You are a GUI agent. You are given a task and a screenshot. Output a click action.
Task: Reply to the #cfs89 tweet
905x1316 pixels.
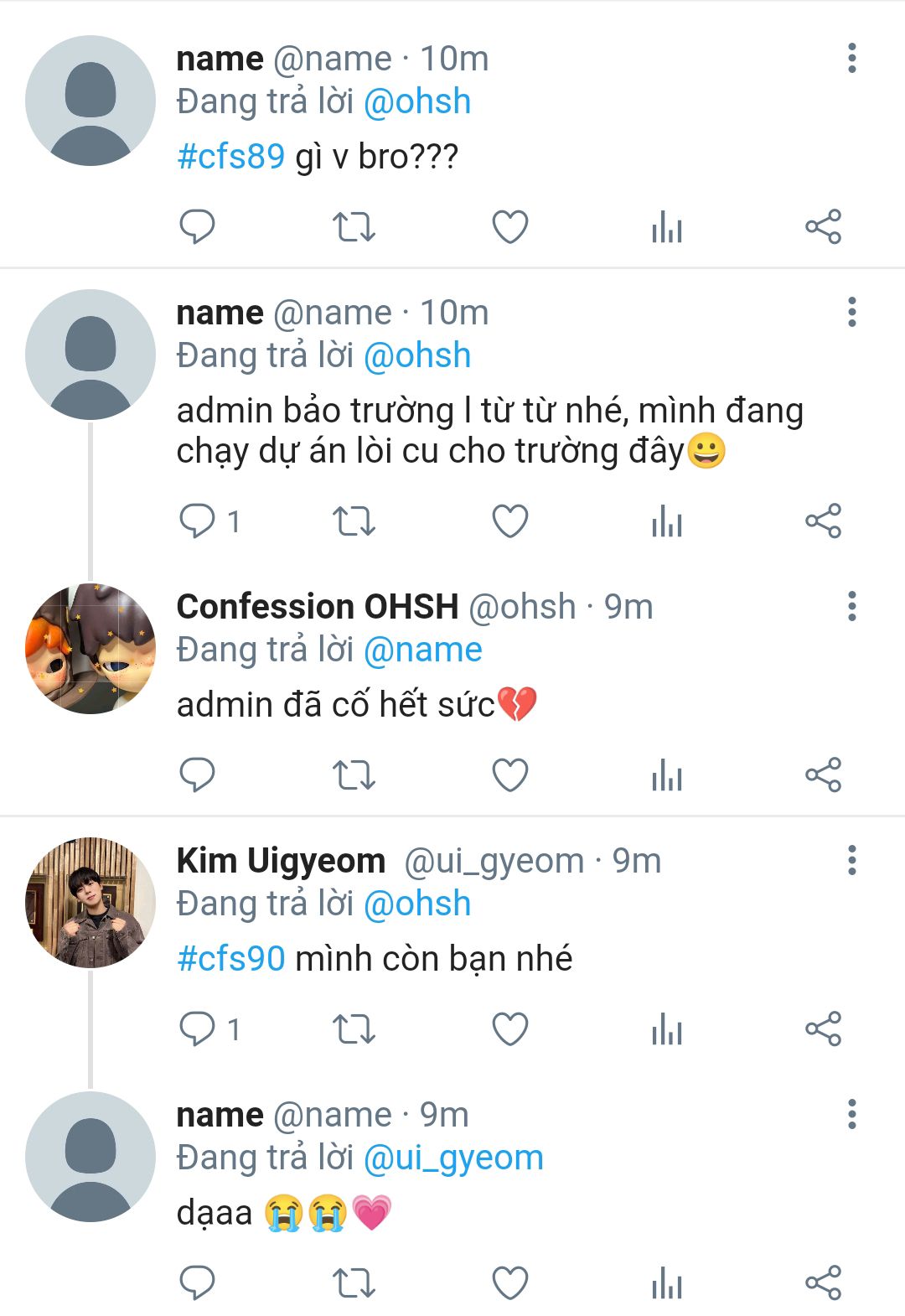click(x=198, y=226)
